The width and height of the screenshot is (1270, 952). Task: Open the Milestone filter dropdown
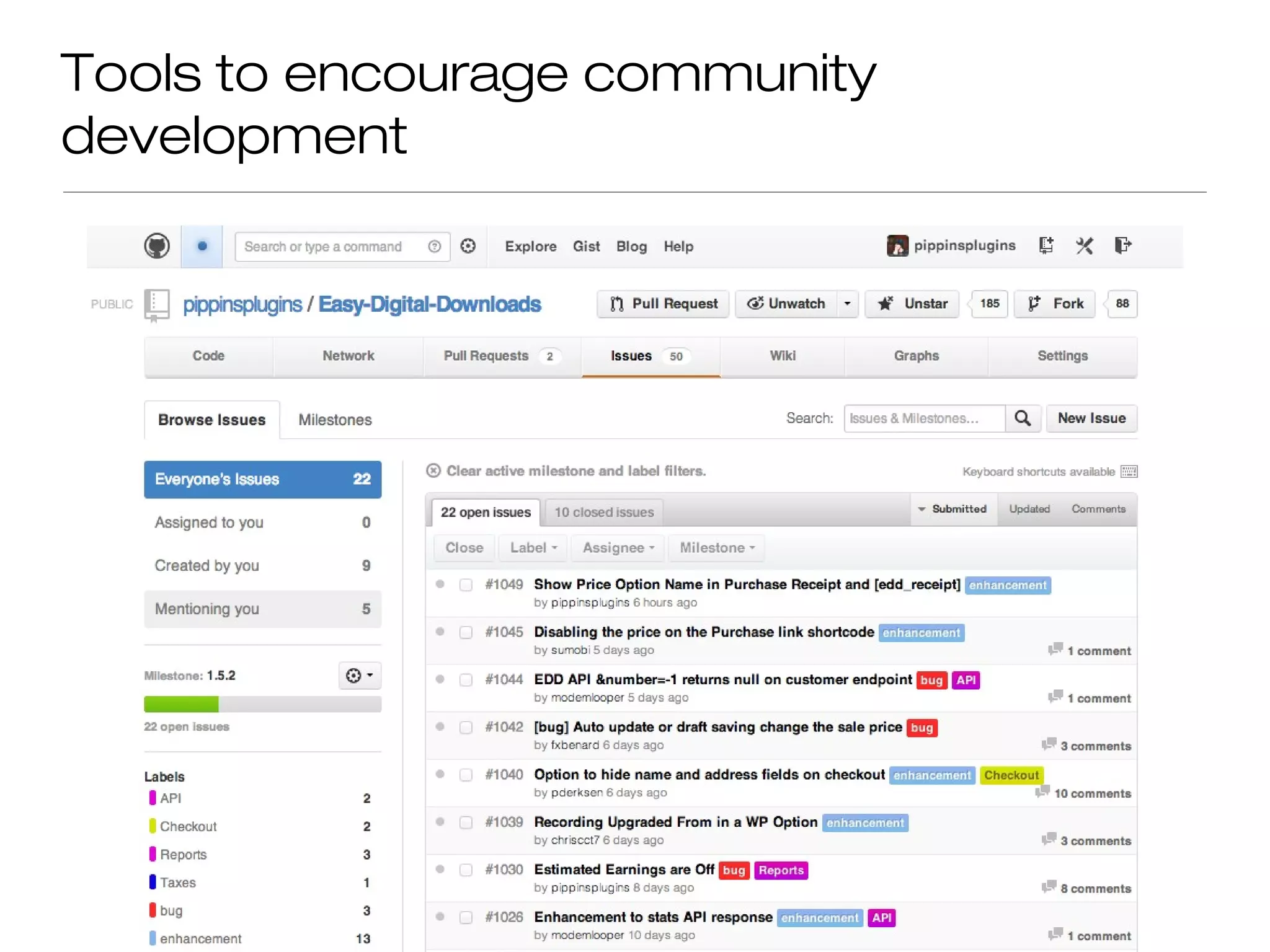(x=716, y=548)
